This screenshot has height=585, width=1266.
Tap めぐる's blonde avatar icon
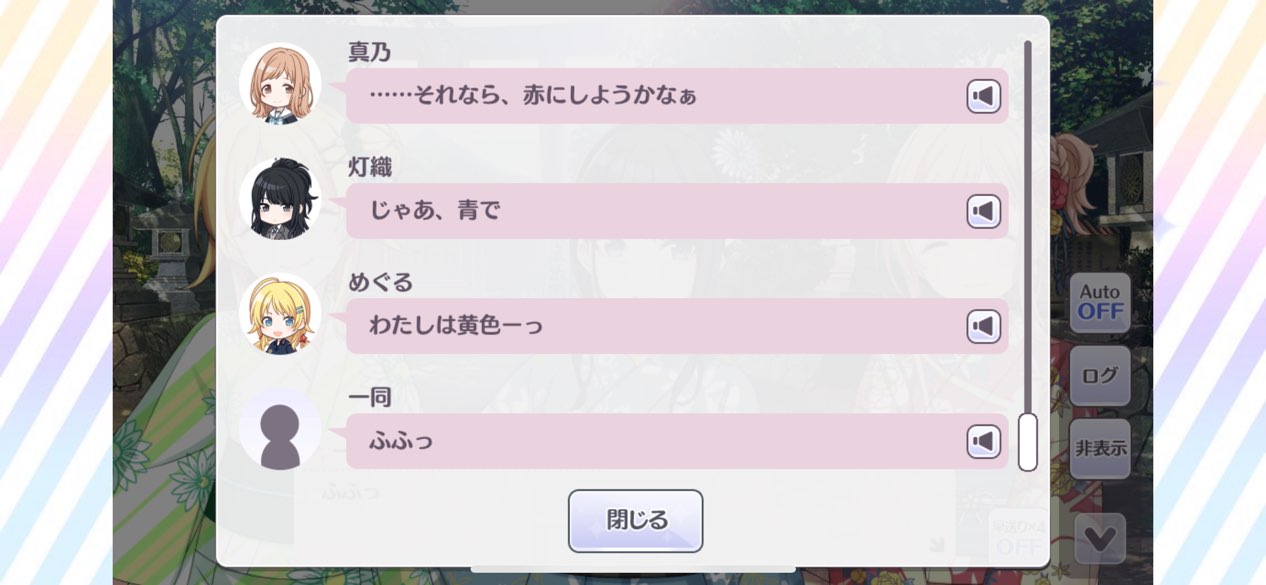pyautogui.click(x=280, y=314)
